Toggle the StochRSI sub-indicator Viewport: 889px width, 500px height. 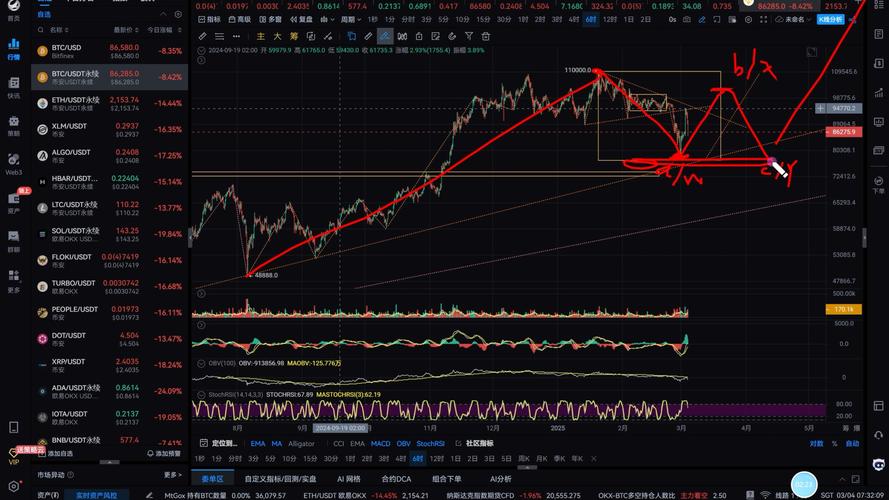[x=430, y=443]
